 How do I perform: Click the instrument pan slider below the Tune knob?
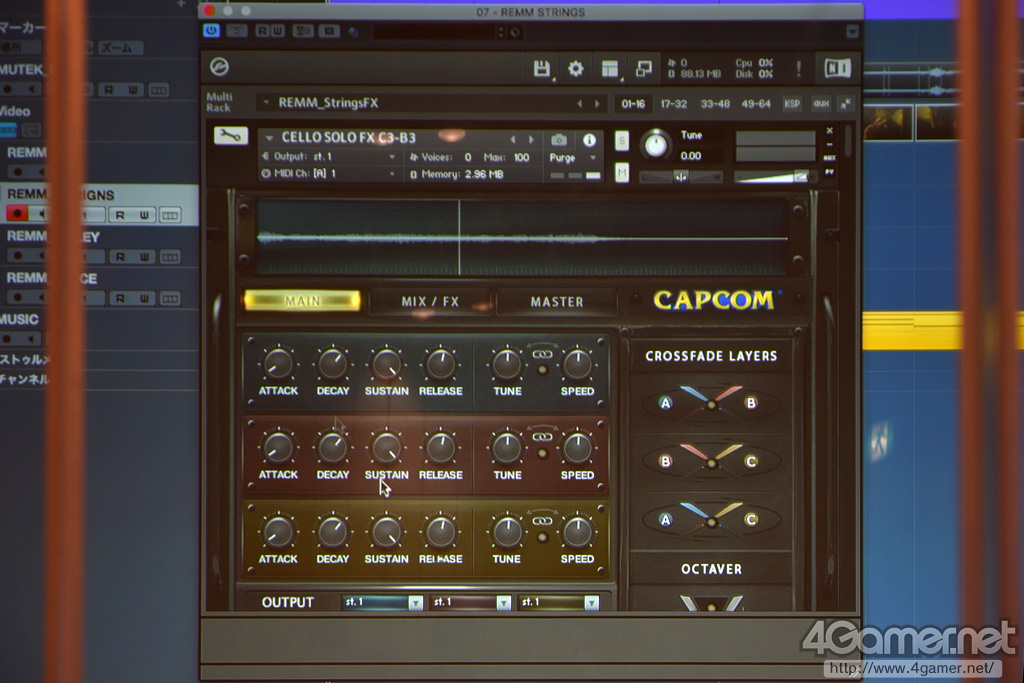pos(680,177)
